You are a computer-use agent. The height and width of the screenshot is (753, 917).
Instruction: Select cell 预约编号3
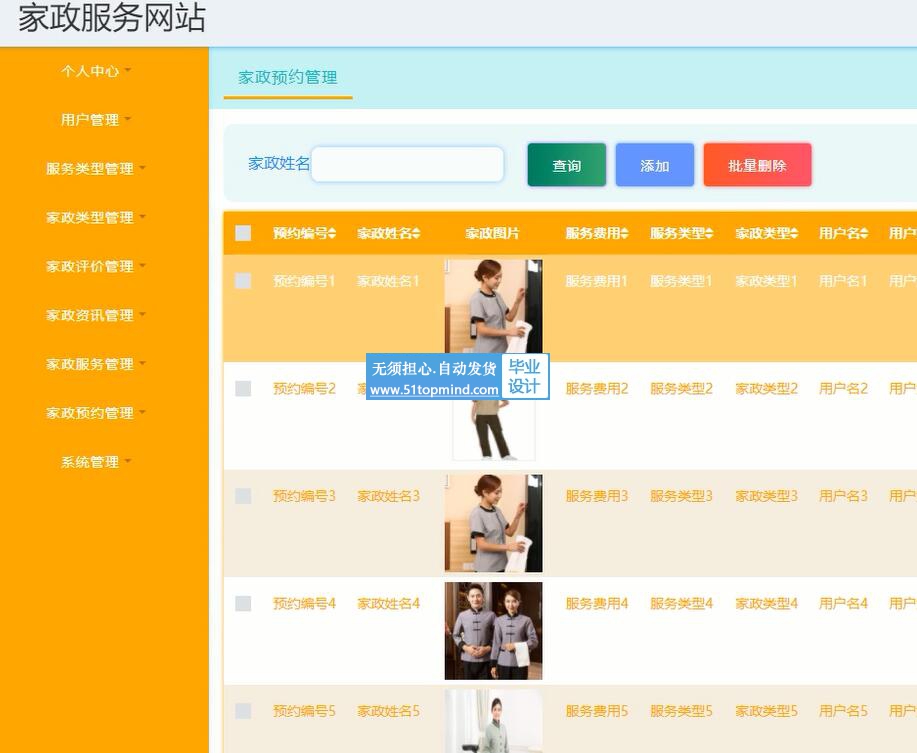coord(304,496)
